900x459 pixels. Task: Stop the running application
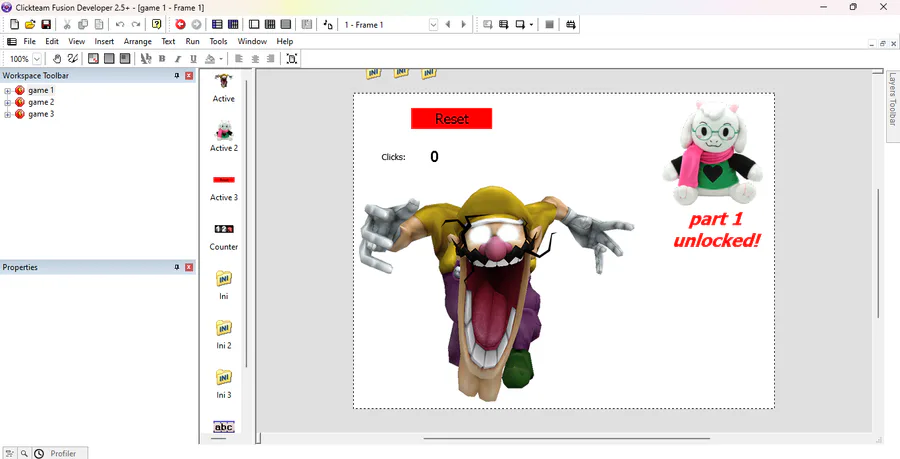(x=549, y=25)
